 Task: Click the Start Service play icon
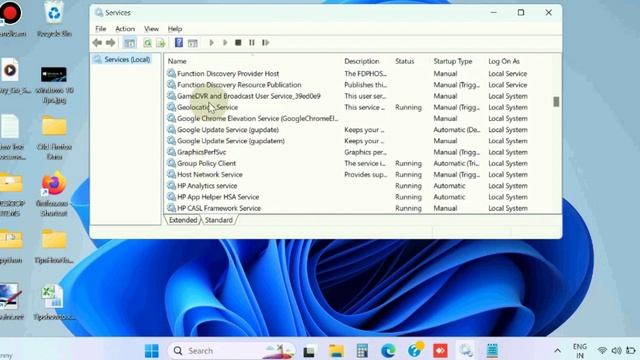pyautogui.click(x=211, y=42)
